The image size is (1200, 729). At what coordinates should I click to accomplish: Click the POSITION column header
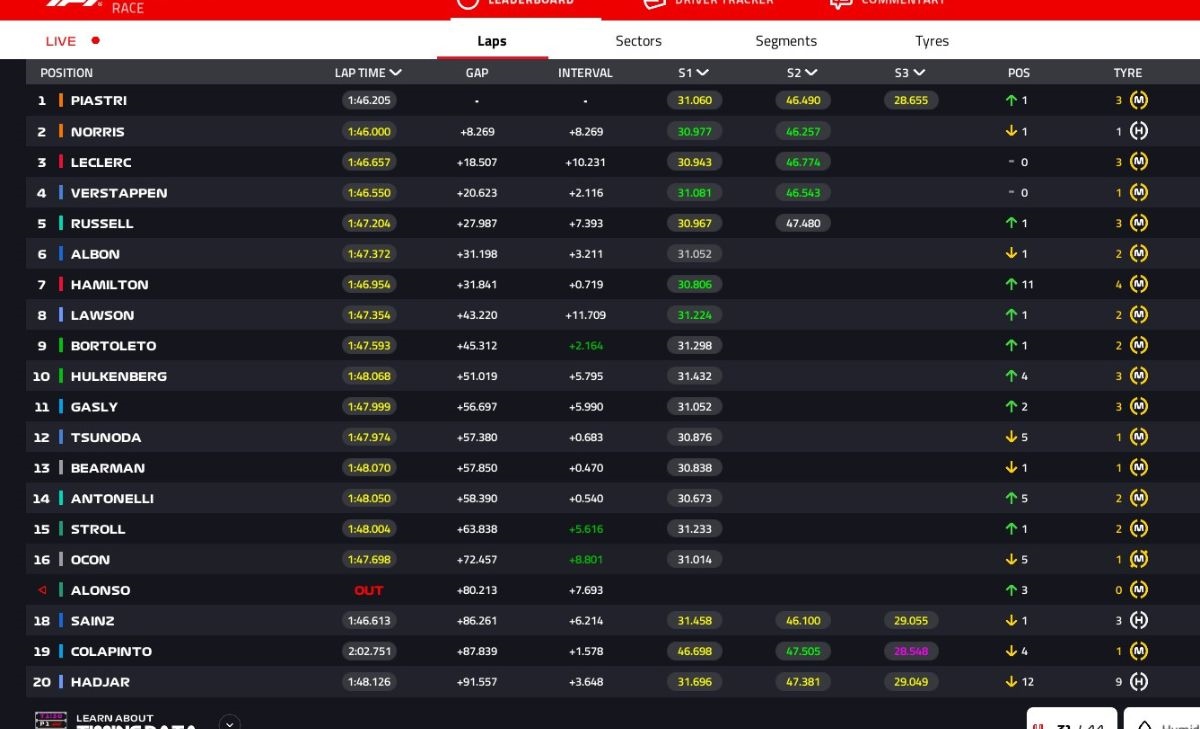pyautogui.click(x=66, y=72)
